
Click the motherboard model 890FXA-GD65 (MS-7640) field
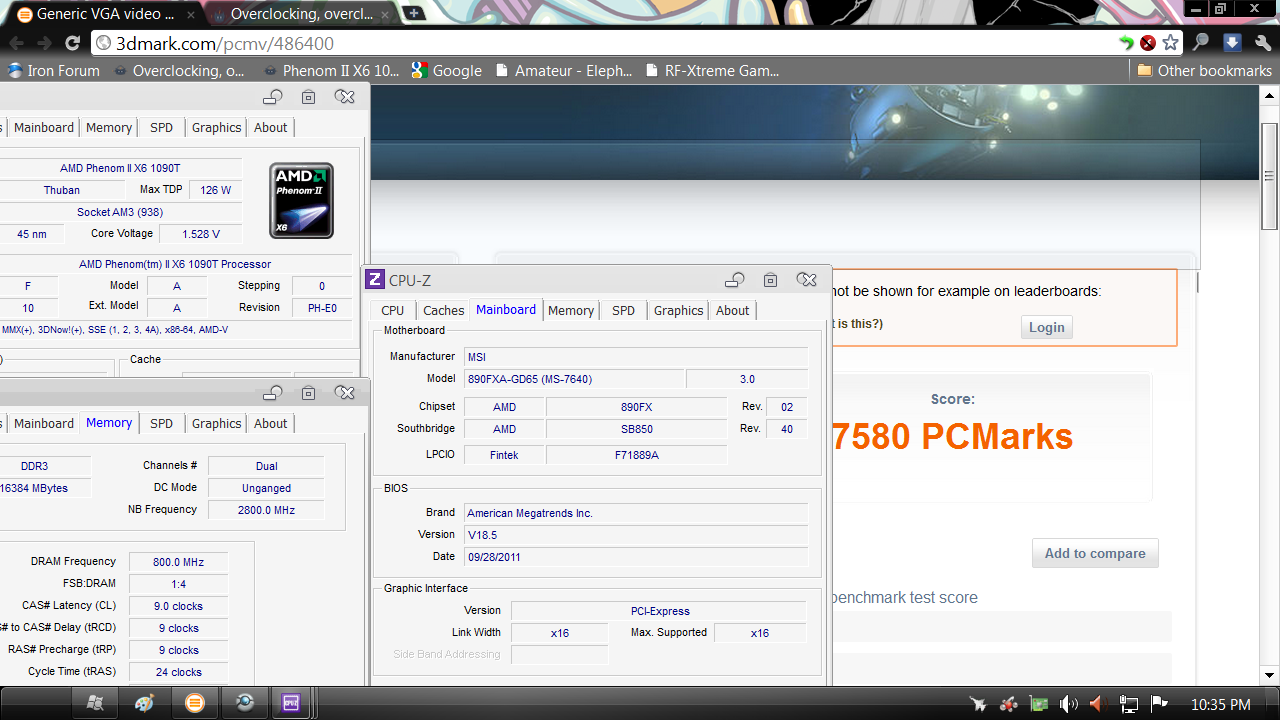[574, 379]
